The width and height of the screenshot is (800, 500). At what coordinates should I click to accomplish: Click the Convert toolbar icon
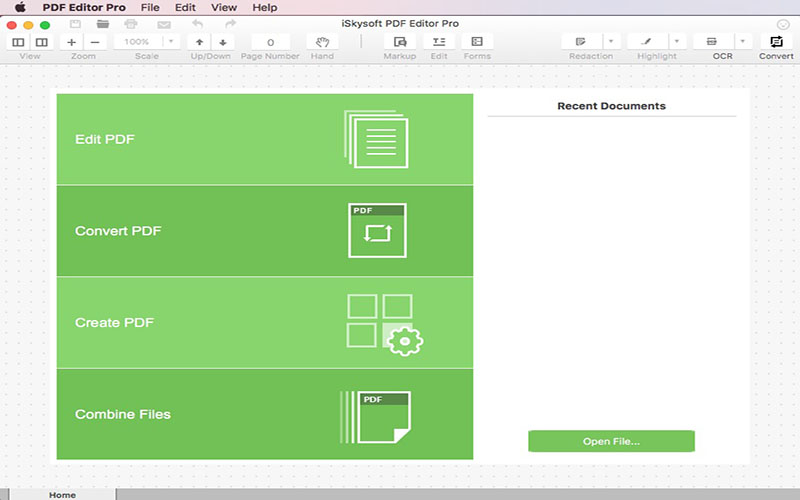776,42
